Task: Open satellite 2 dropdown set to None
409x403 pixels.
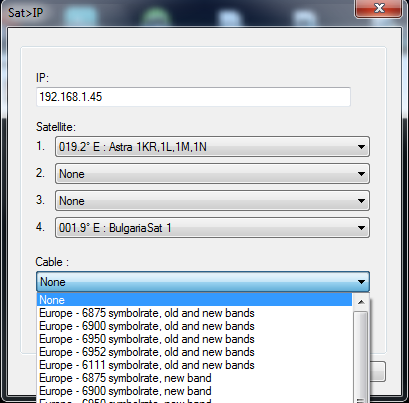Action: (212, 173)
